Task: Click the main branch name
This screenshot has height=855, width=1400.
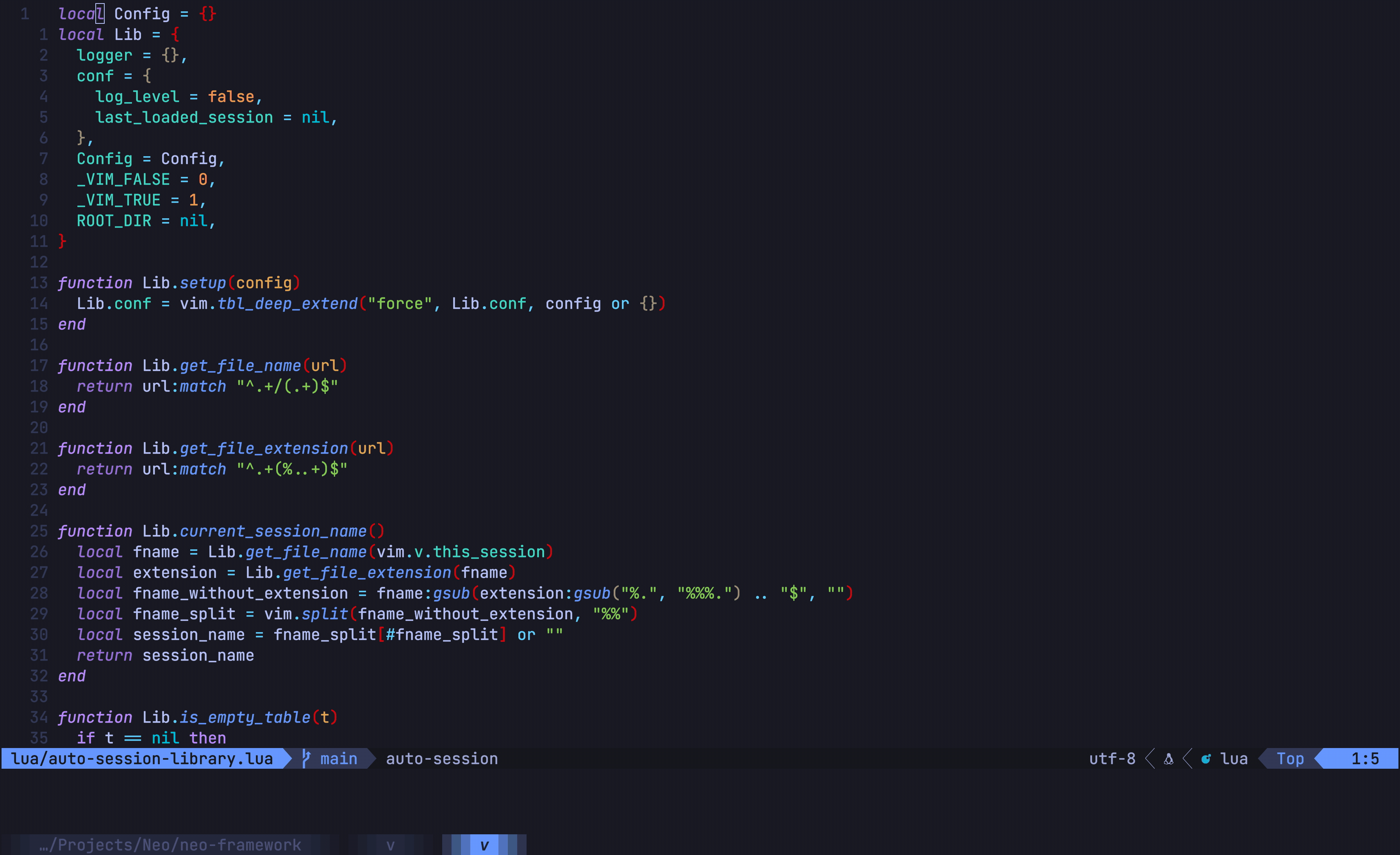Action: [x=339, y=759]
